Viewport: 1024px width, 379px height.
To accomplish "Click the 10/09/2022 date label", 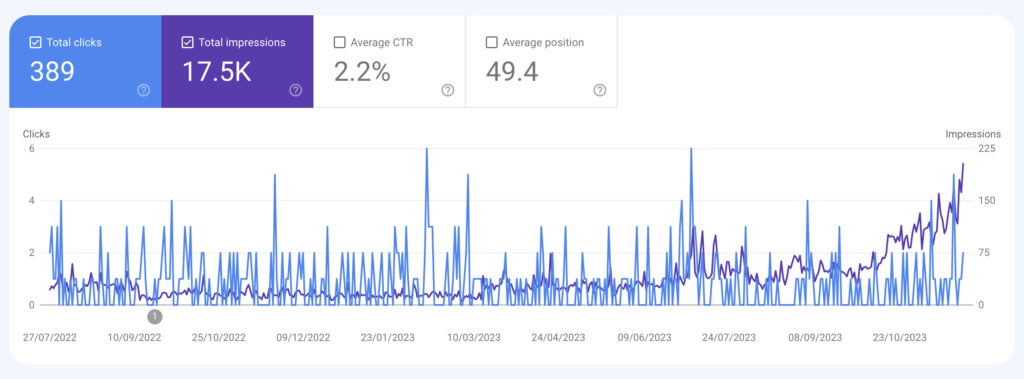I will tap(135, 338).
